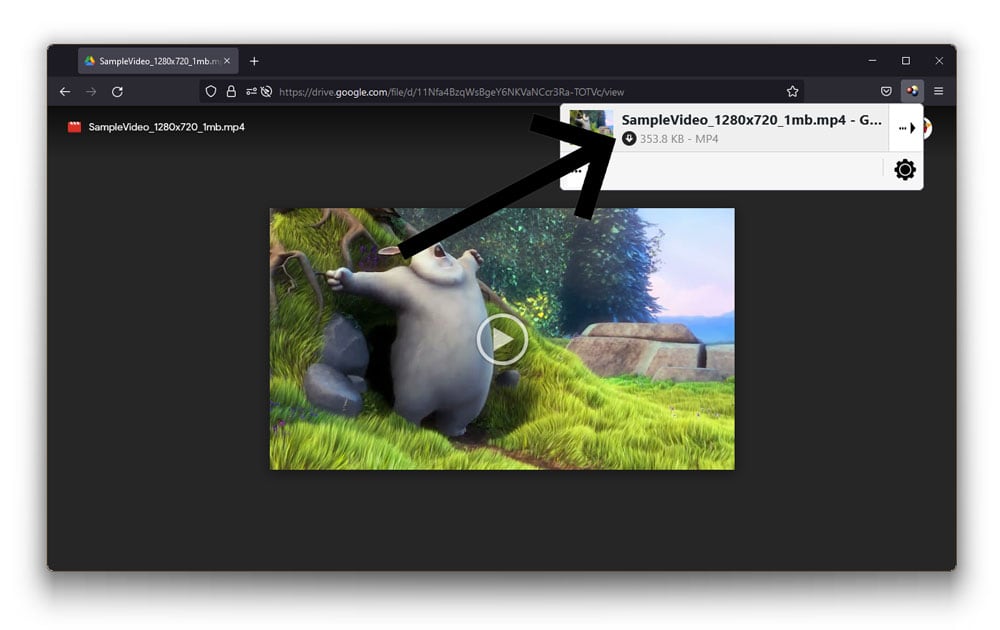
Task: Open tracking protection shield info
Action: point(210,92)
